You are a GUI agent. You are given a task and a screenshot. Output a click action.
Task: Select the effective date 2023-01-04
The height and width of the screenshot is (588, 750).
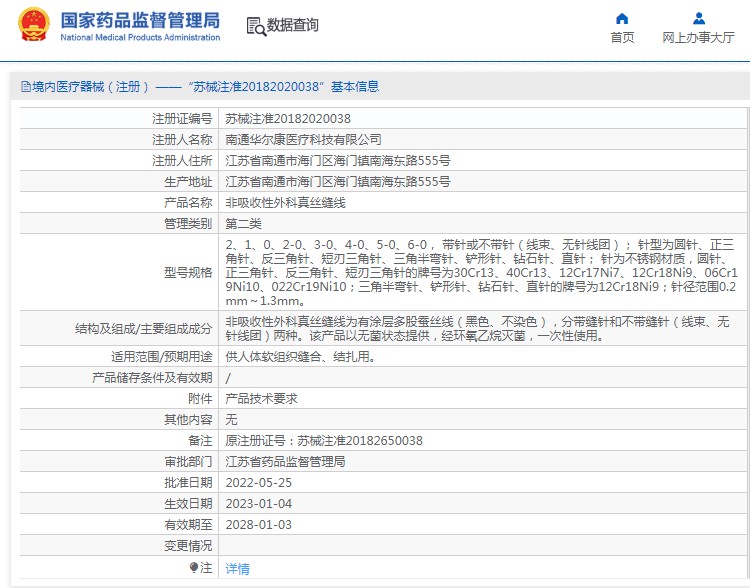258,504
